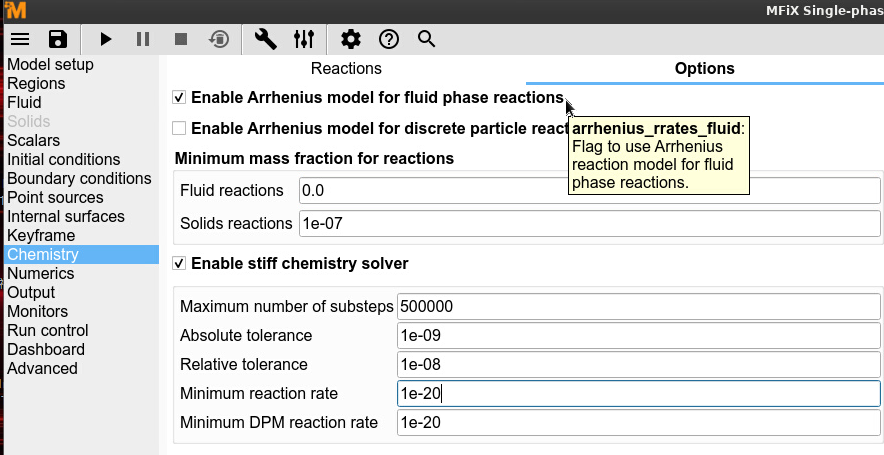Click the reset simulation icon
The height and width of the screenshot is (455, 884).
click(x=218, y=39)
